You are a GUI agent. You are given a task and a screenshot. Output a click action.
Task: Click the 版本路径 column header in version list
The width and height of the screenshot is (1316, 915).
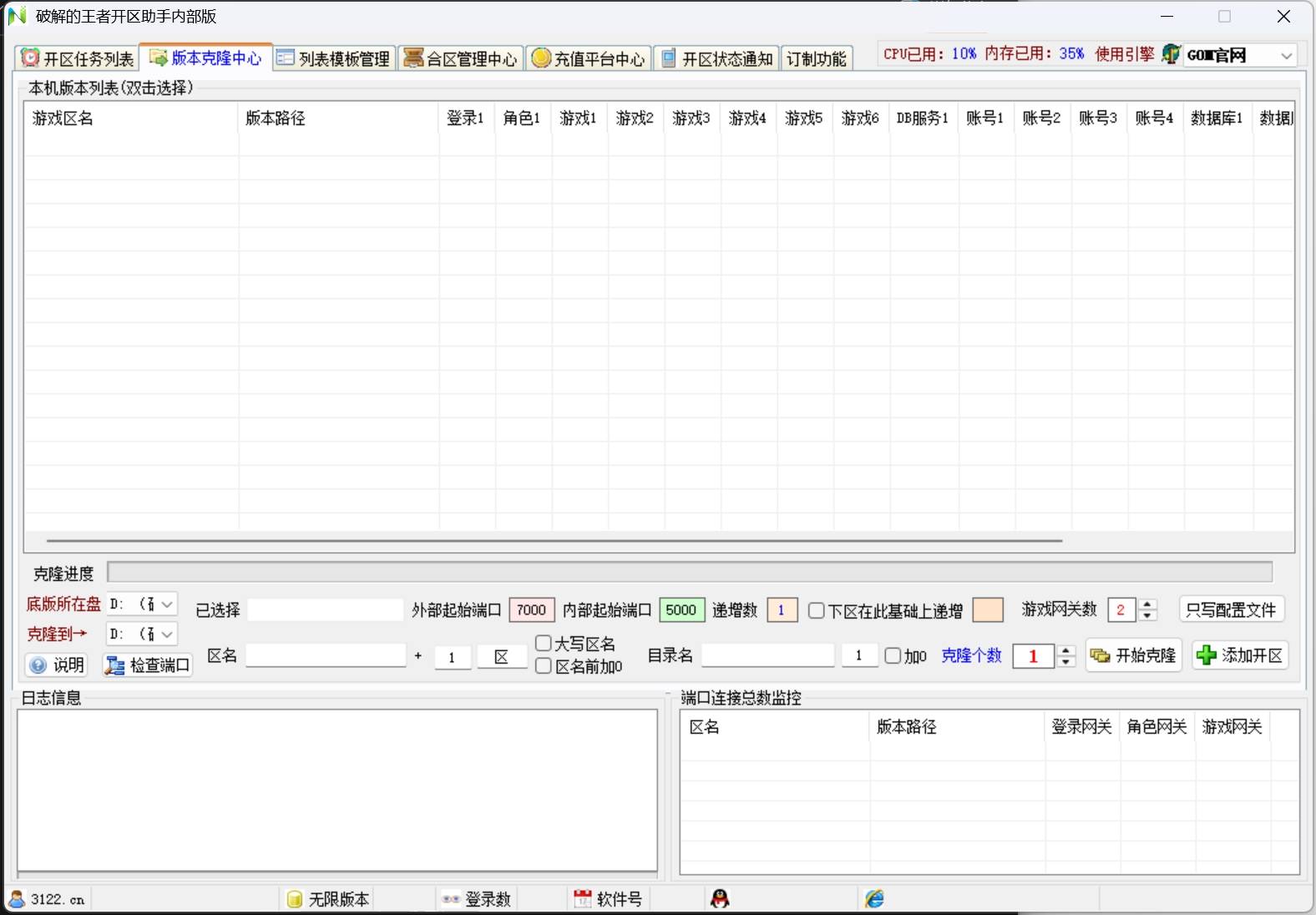point(338,118)
